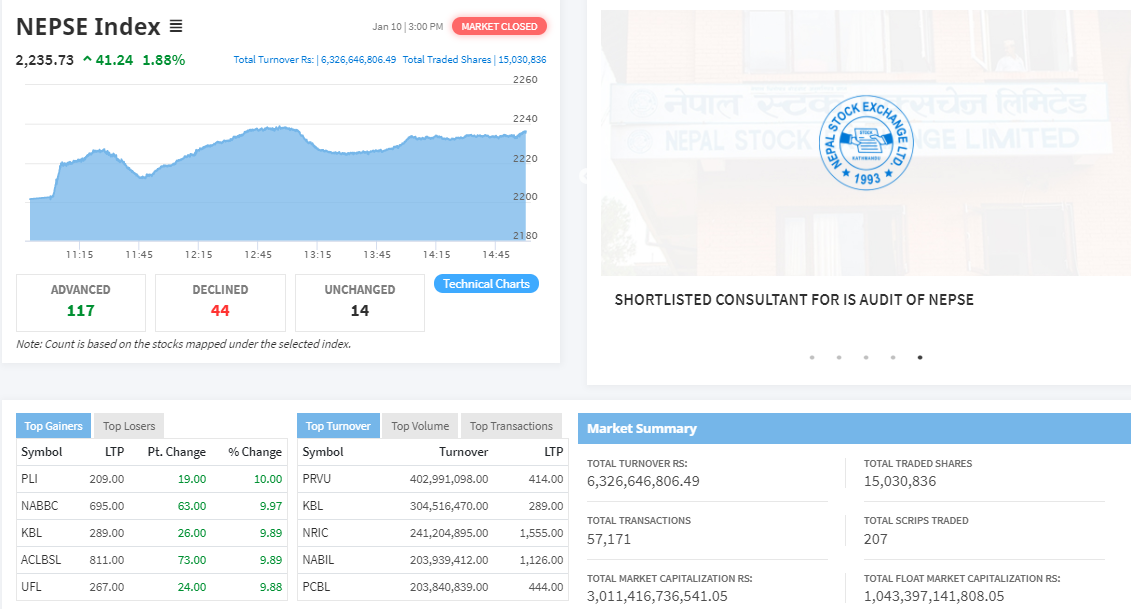Click the Turnover column header
This screenshot has width=1131, height=609.
pos(464,452)
